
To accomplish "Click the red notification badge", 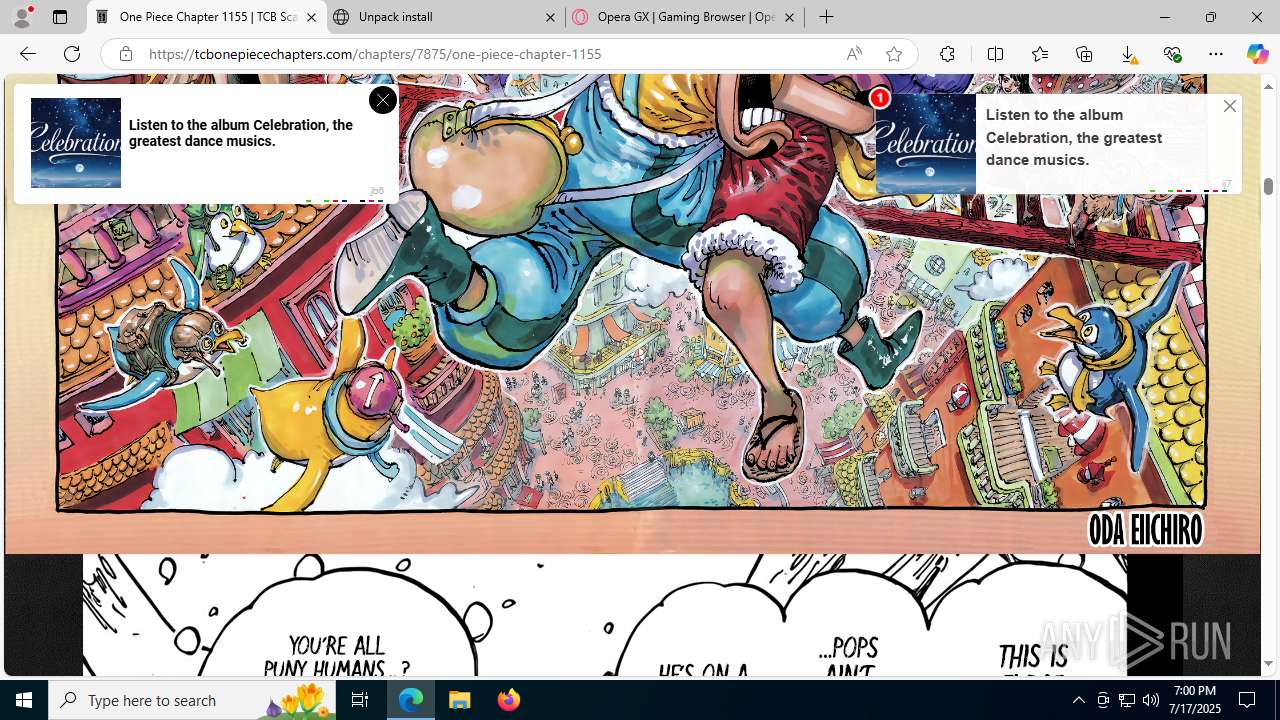I will (x=879, y=98).
